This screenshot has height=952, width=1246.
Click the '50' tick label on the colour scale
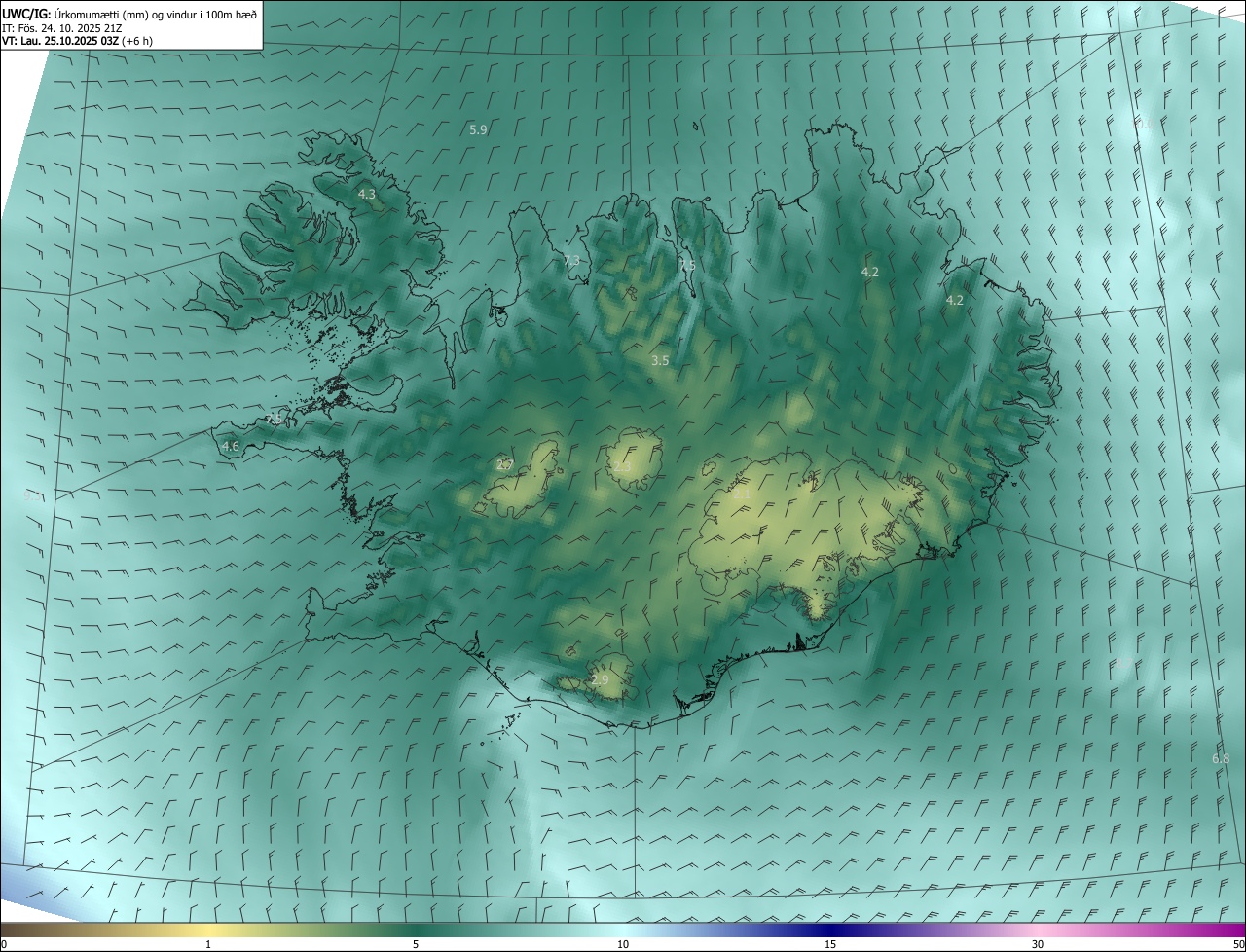click(x=1238, y=945)
